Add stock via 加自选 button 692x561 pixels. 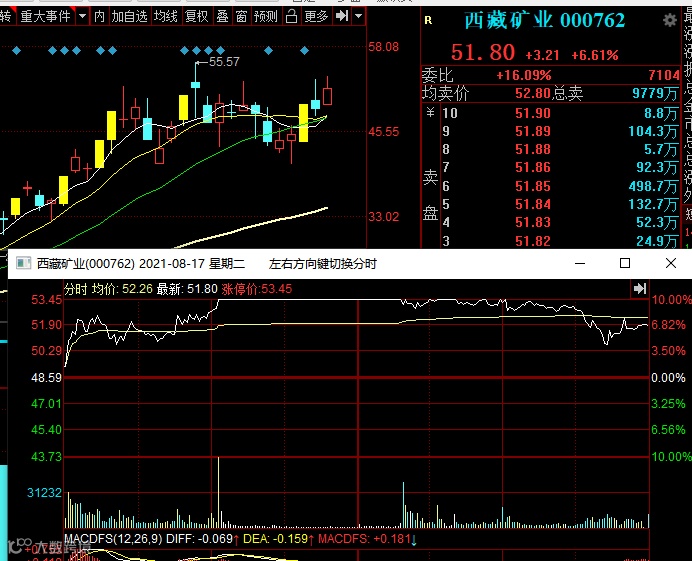coord(129,17)
